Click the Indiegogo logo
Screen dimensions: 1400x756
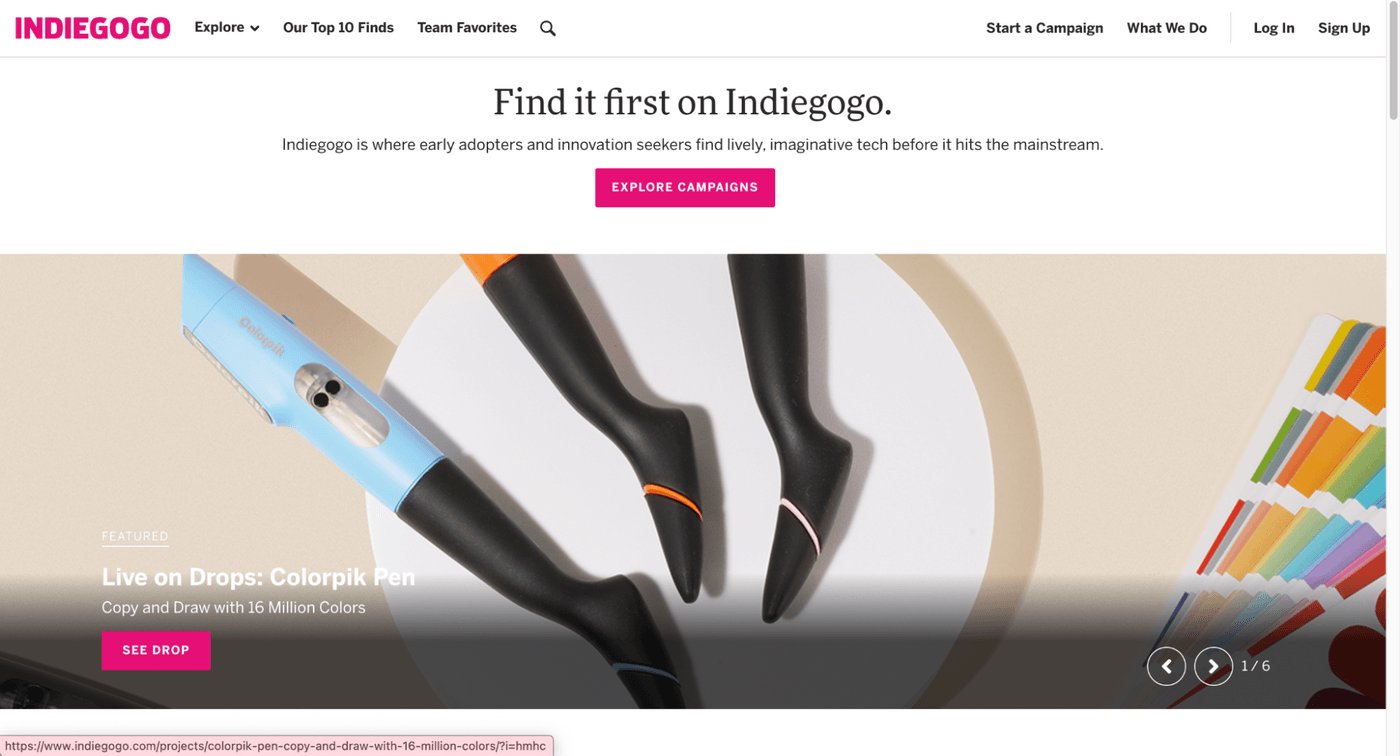tap(93, 28)
